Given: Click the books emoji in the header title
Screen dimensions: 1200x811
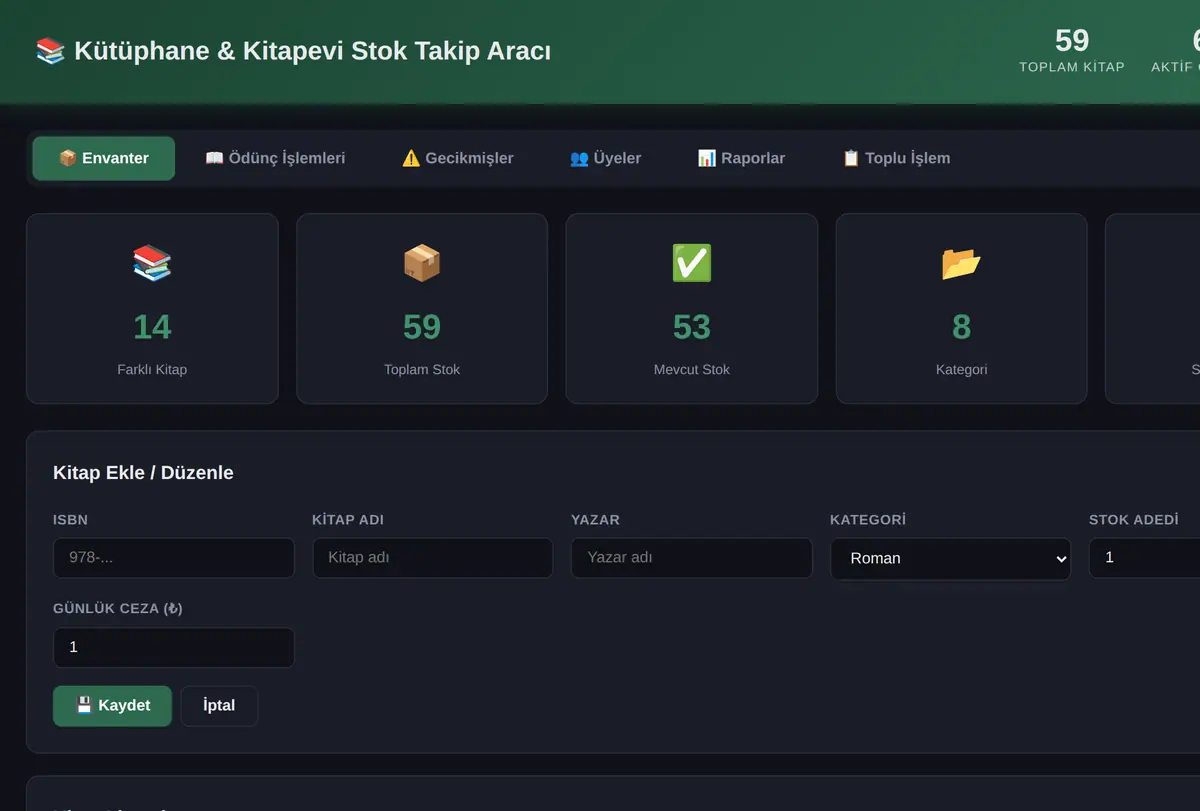Looking at the screenshot, I should [x=50, y=50].
